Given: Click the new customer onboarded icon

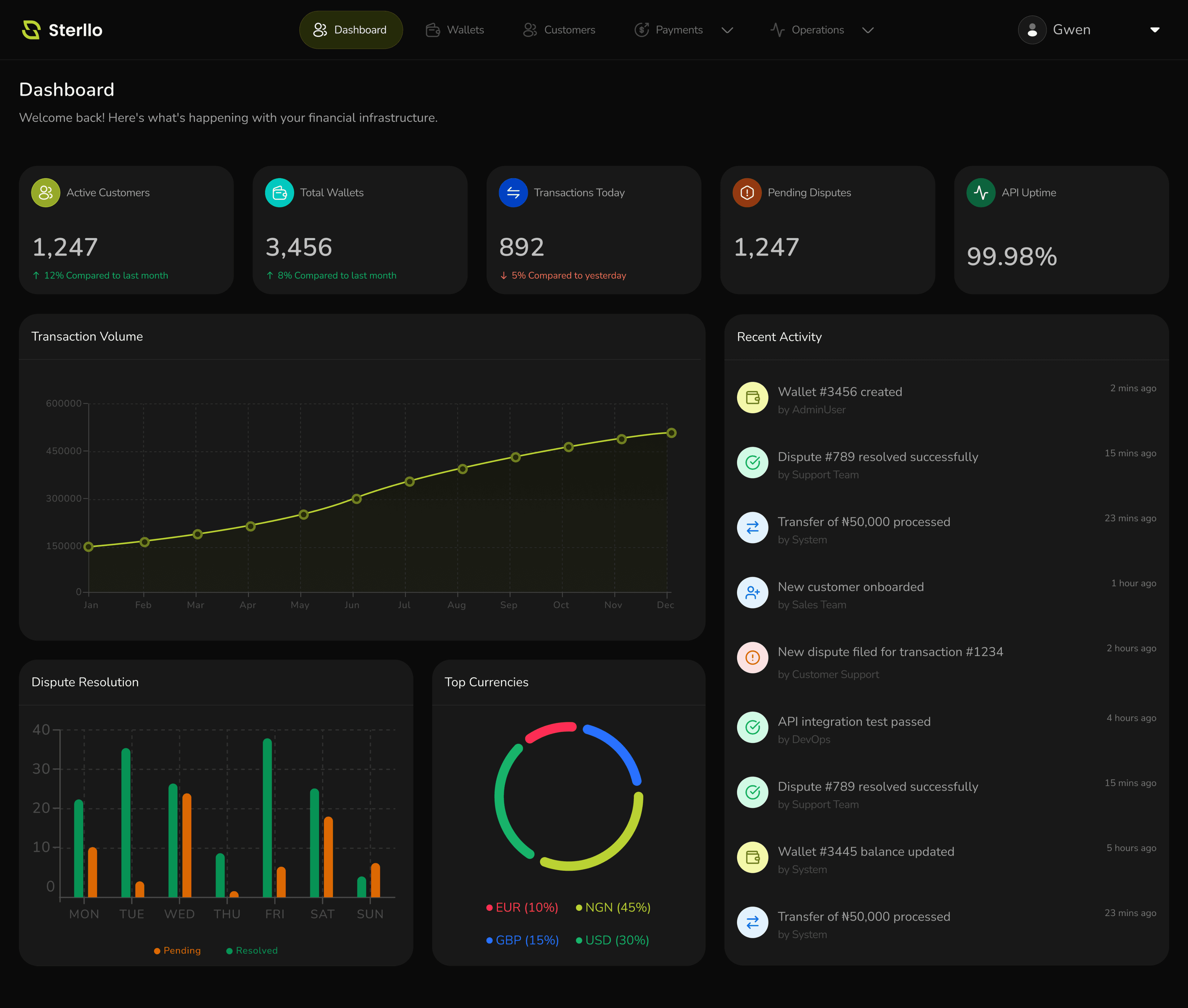Looking at the screenshot, I should pyautogui.click(x=753, y=593).
